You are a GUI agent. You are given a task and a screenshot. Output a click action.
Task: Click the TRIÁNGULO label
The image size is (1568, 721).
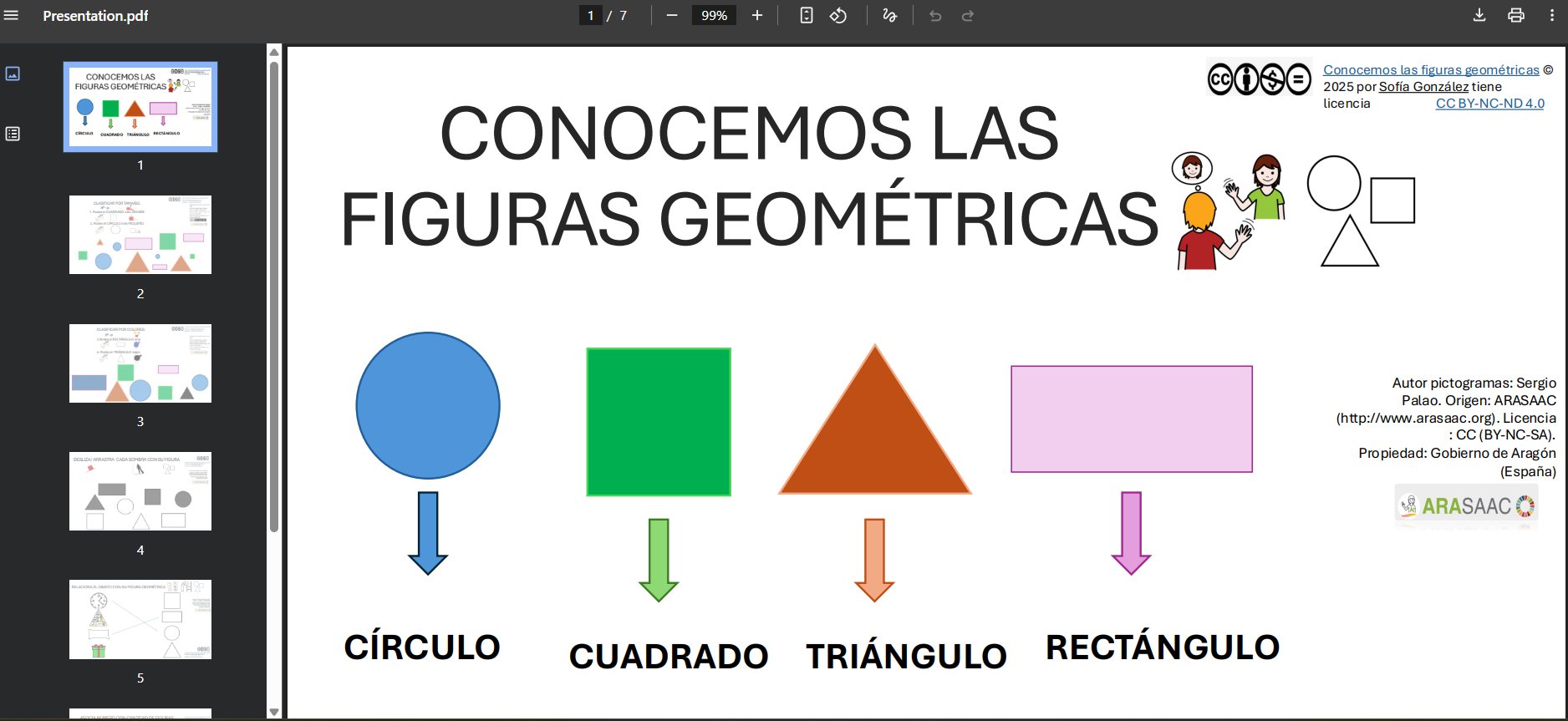tap(907, 656)
